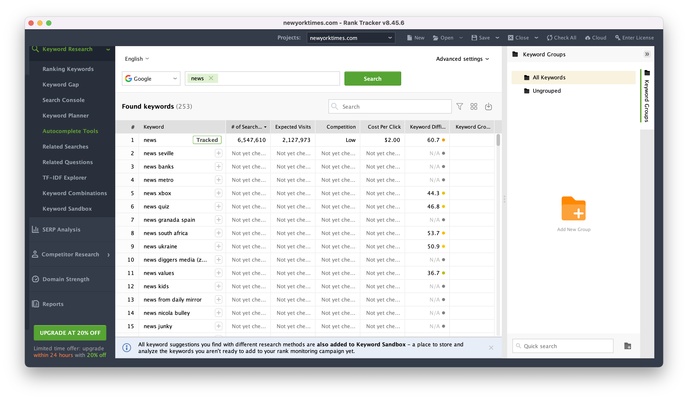This screenshot has height=400, width=688.
Task: Add 'news values' with plus icon
Action: [218, 273]
